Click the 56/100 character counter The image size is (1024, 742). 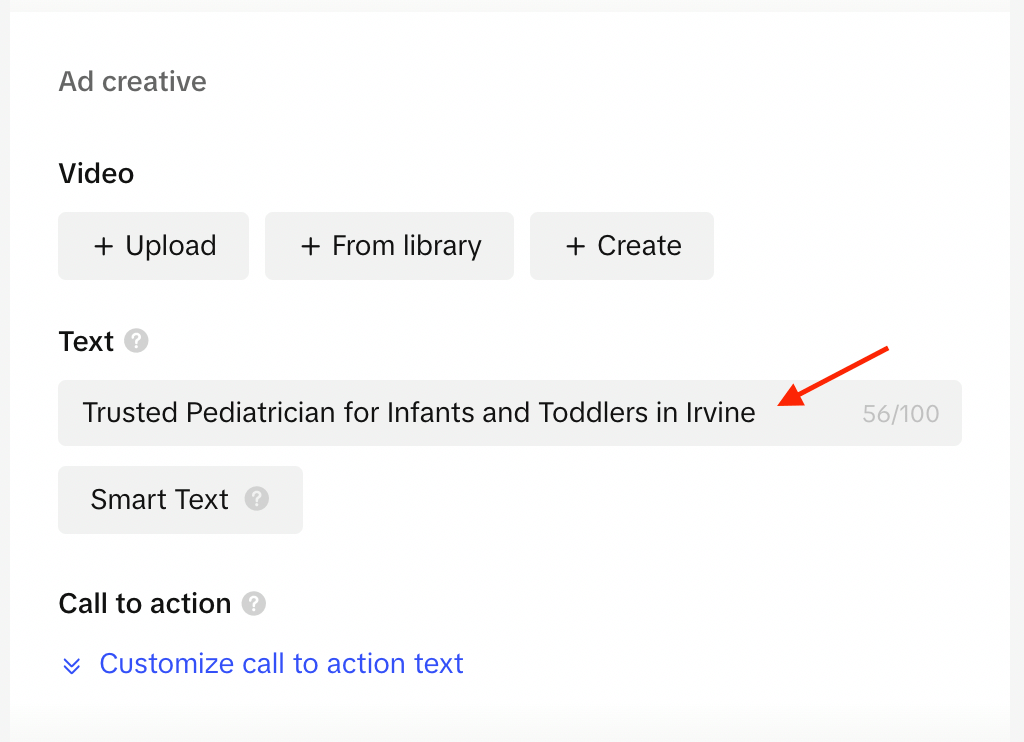click(x=900, y=412)
